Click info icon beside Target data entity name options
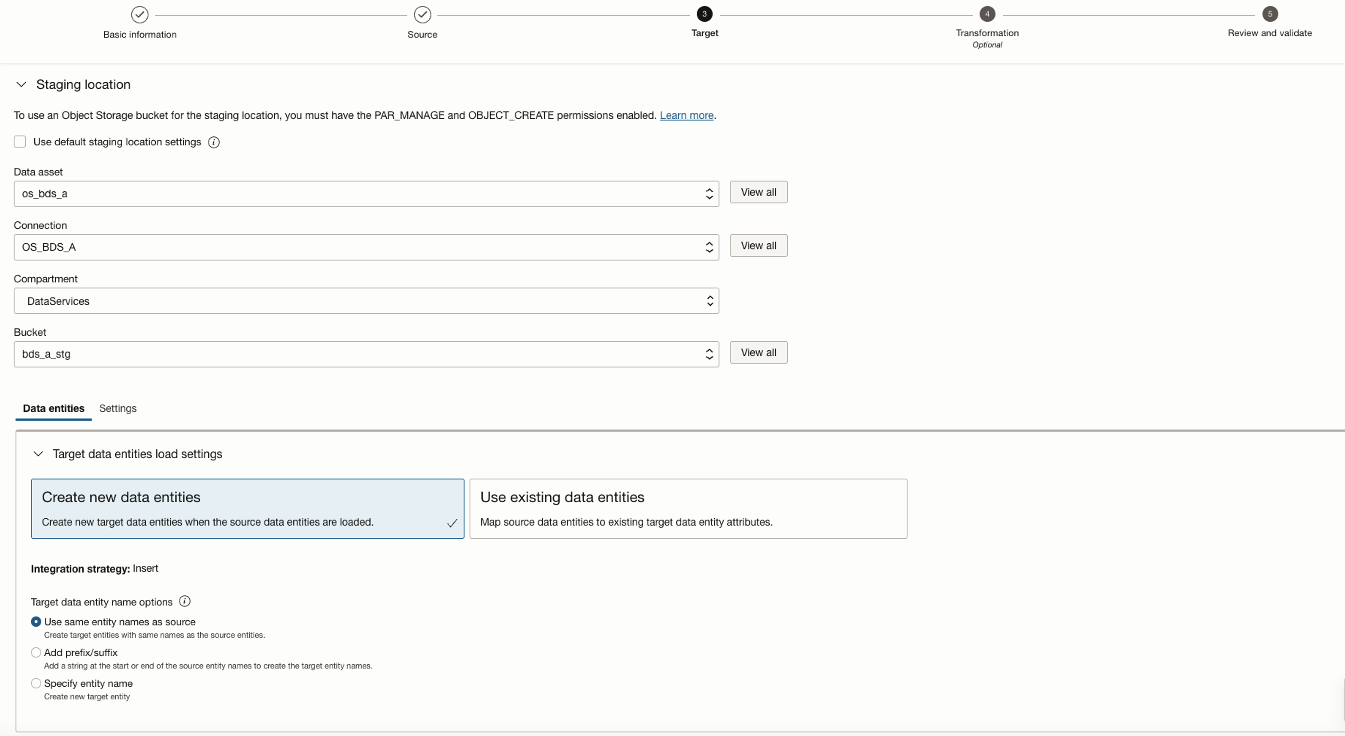Screen dimensions: 1345x736 pos(185,602)
